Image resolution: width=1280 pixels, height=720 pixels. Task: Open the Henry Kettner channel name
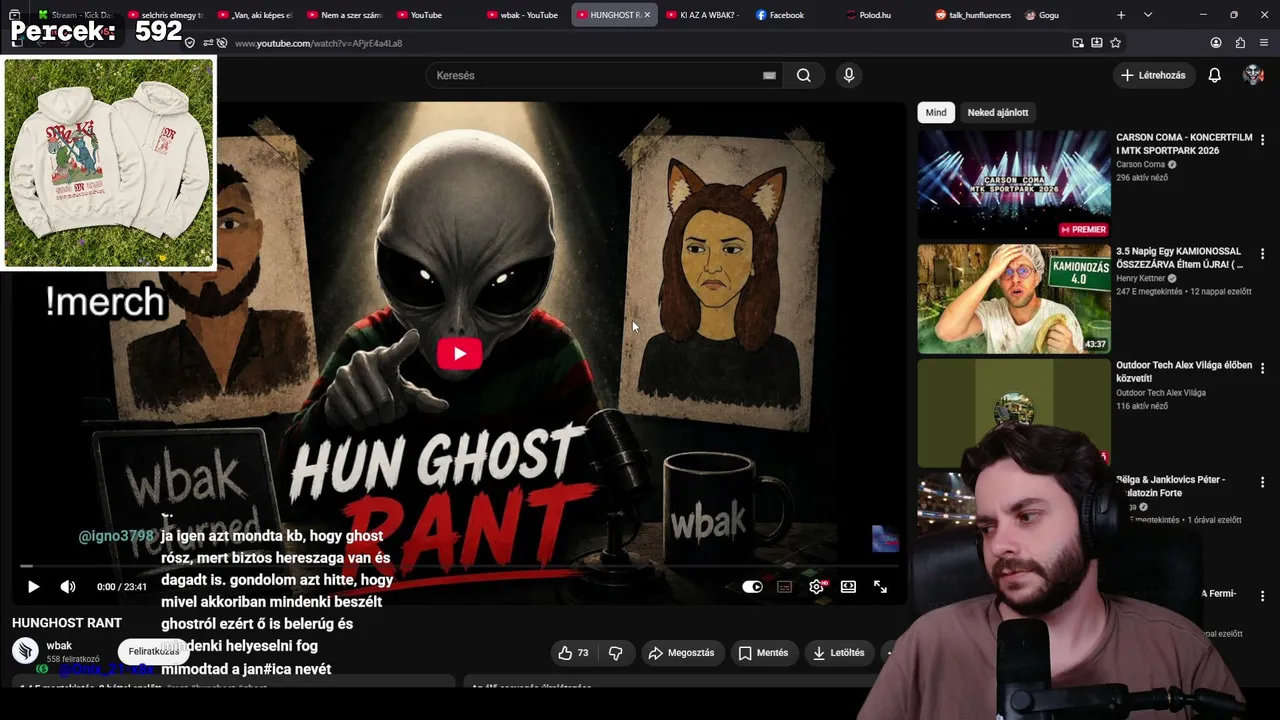1140,279
